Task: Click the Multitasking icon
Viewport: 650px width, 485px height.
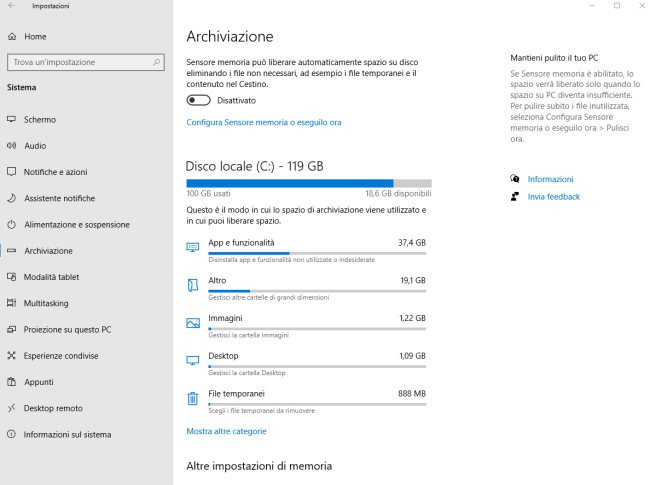Action: (x=12, y=303)
